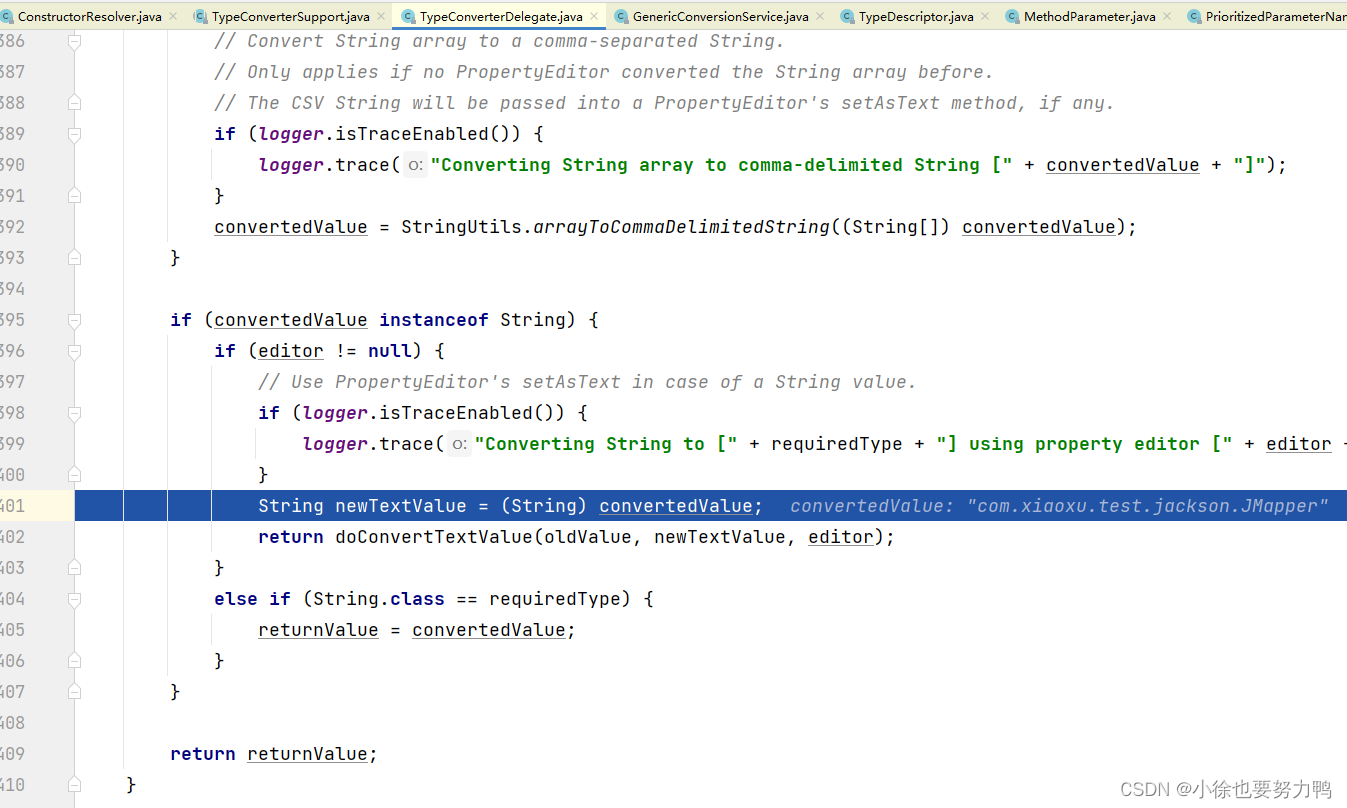Close the ConstructorResolver.java tab
The image size is (1347, 808).
tap(173, 17)
